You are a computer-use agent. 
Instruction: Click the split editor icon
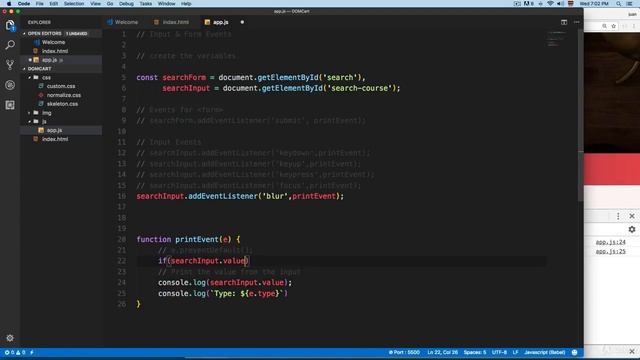point(564,22)
